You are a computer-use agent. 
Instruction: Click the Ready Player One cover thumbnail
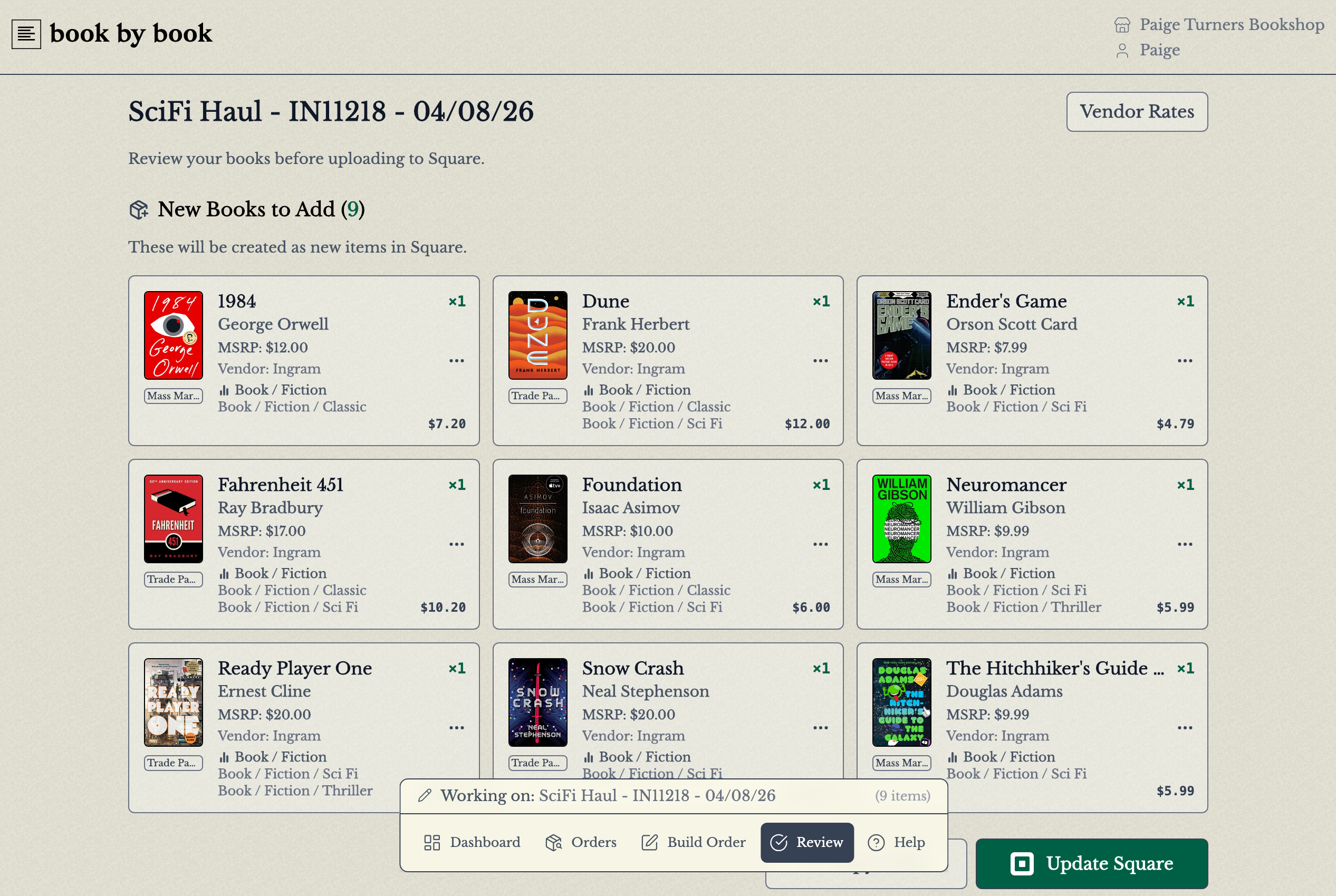point(173,702)
